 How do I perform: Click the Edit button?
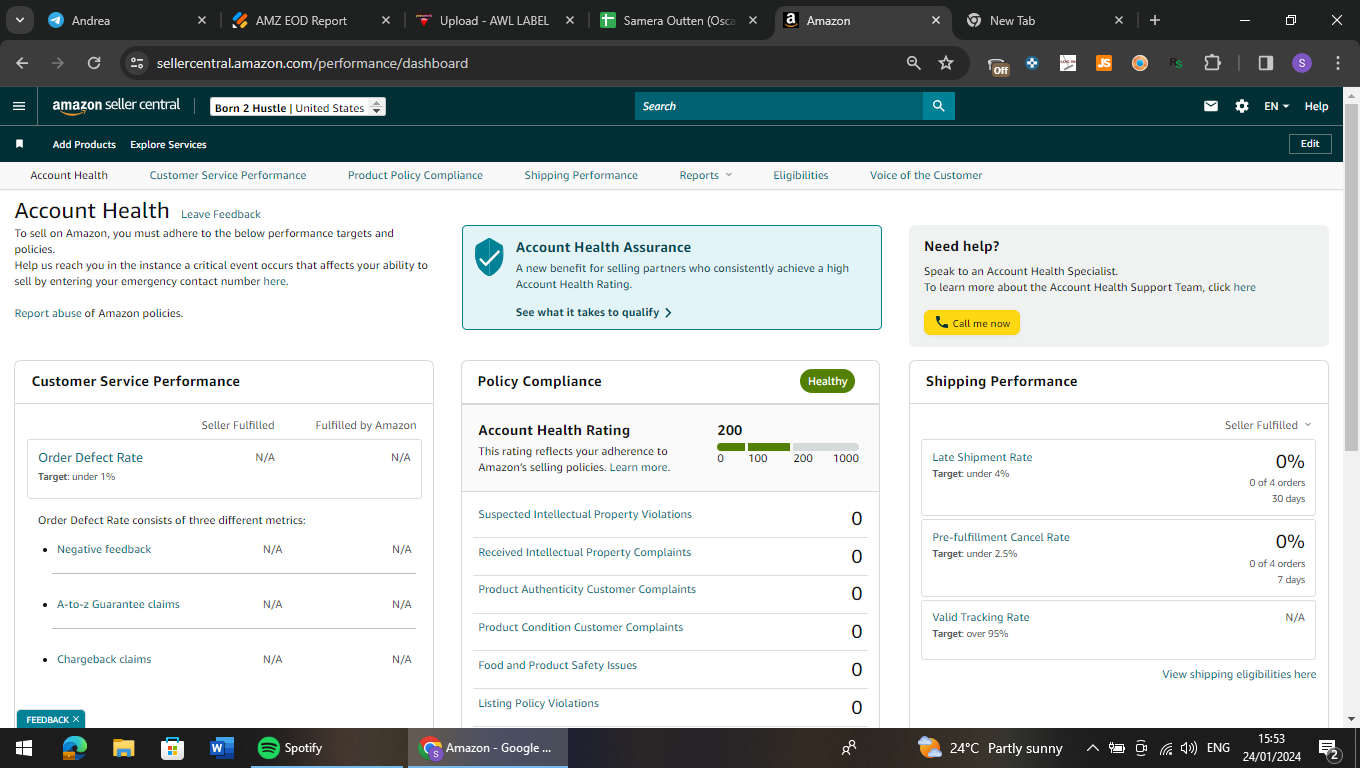pyautogui.click(x=1310, y=144)
